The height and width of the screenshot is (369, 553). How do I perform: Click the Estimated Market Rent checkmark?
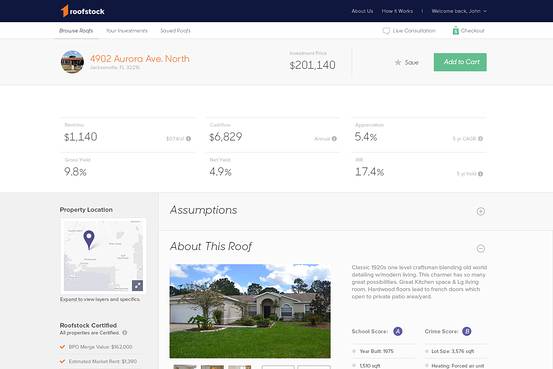[62, 361]
